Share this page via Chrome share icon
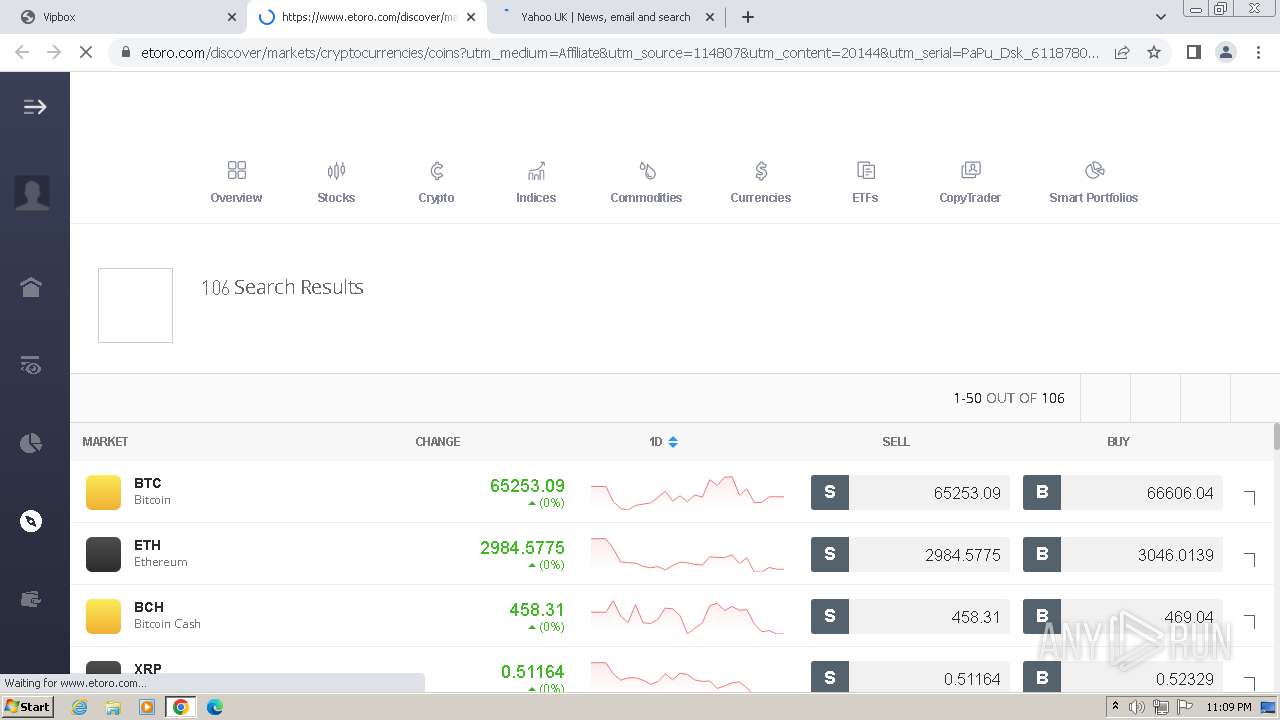 point(1122,52)
